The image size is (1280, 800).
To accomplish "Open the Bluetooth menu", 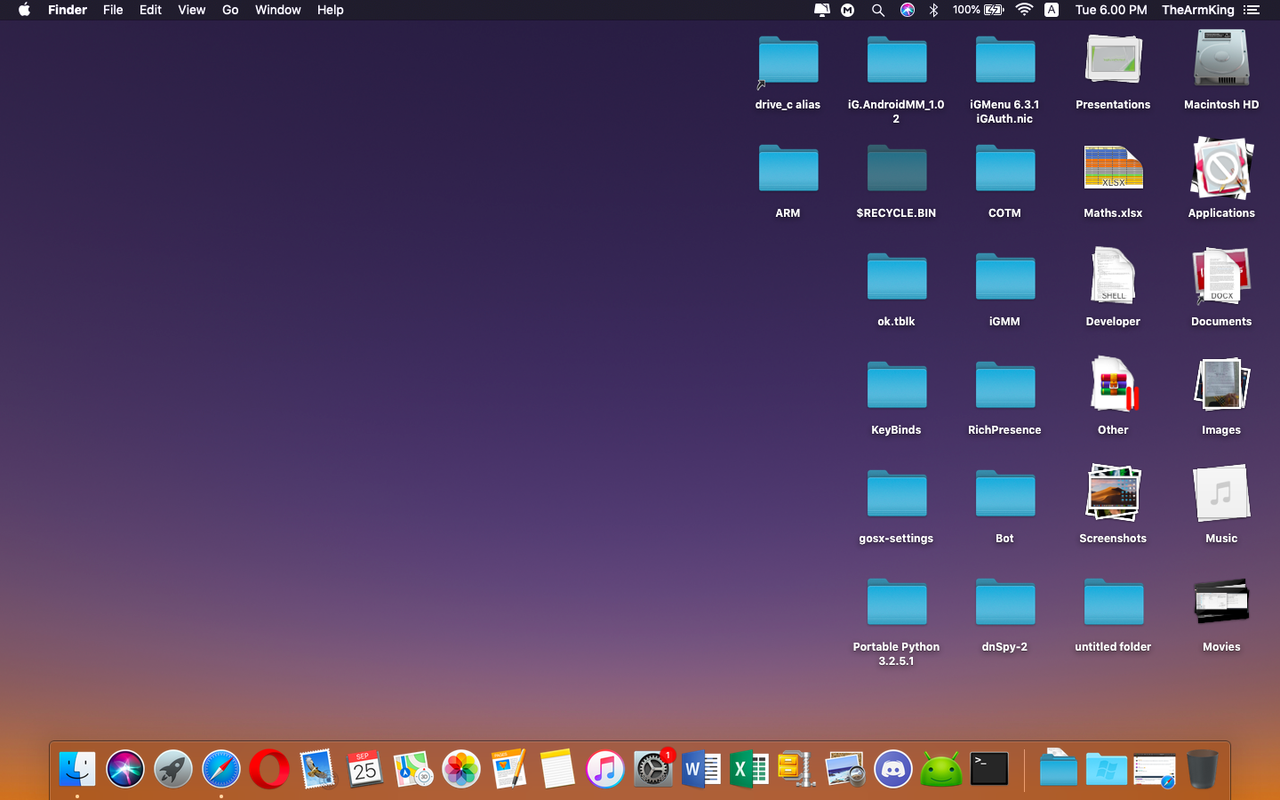I will tap(933, 10).
